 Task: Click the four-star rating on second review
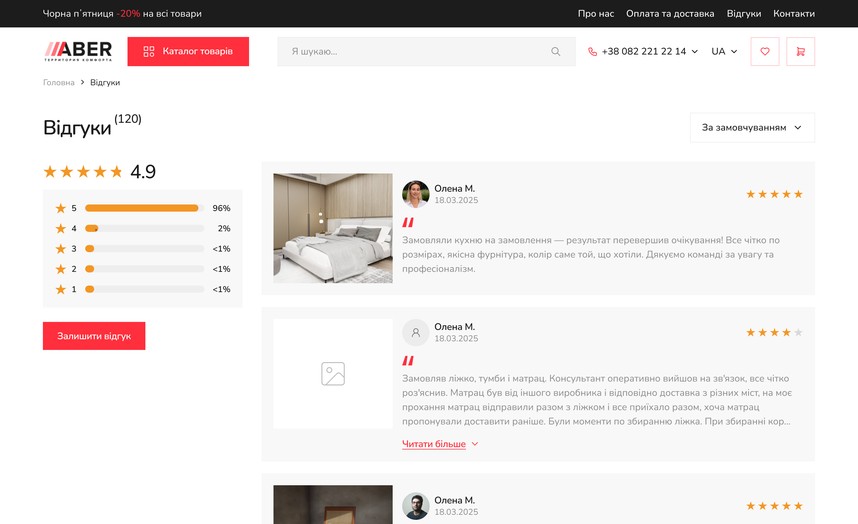[x=774, y=333]
